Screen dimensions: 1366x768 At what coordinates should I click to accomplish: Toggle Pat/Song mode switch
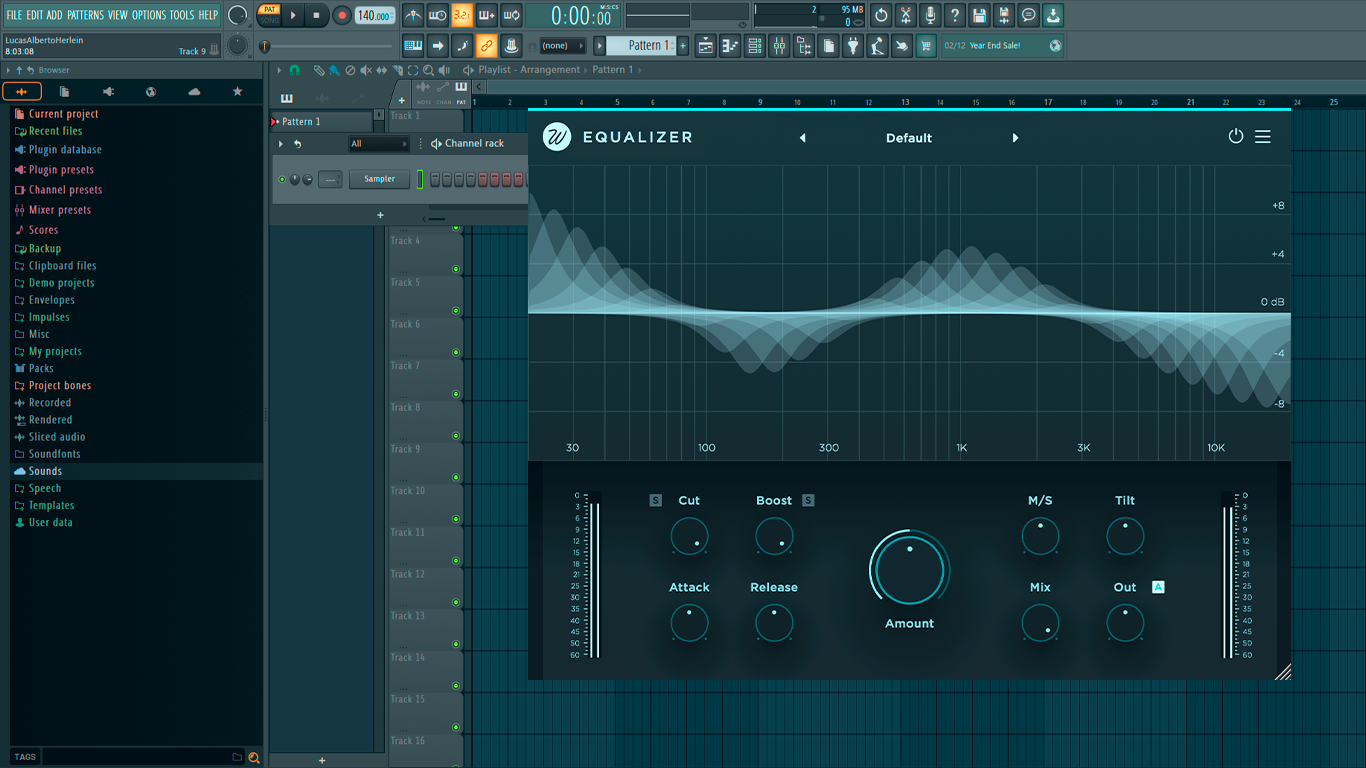click(x=270, y=15)
